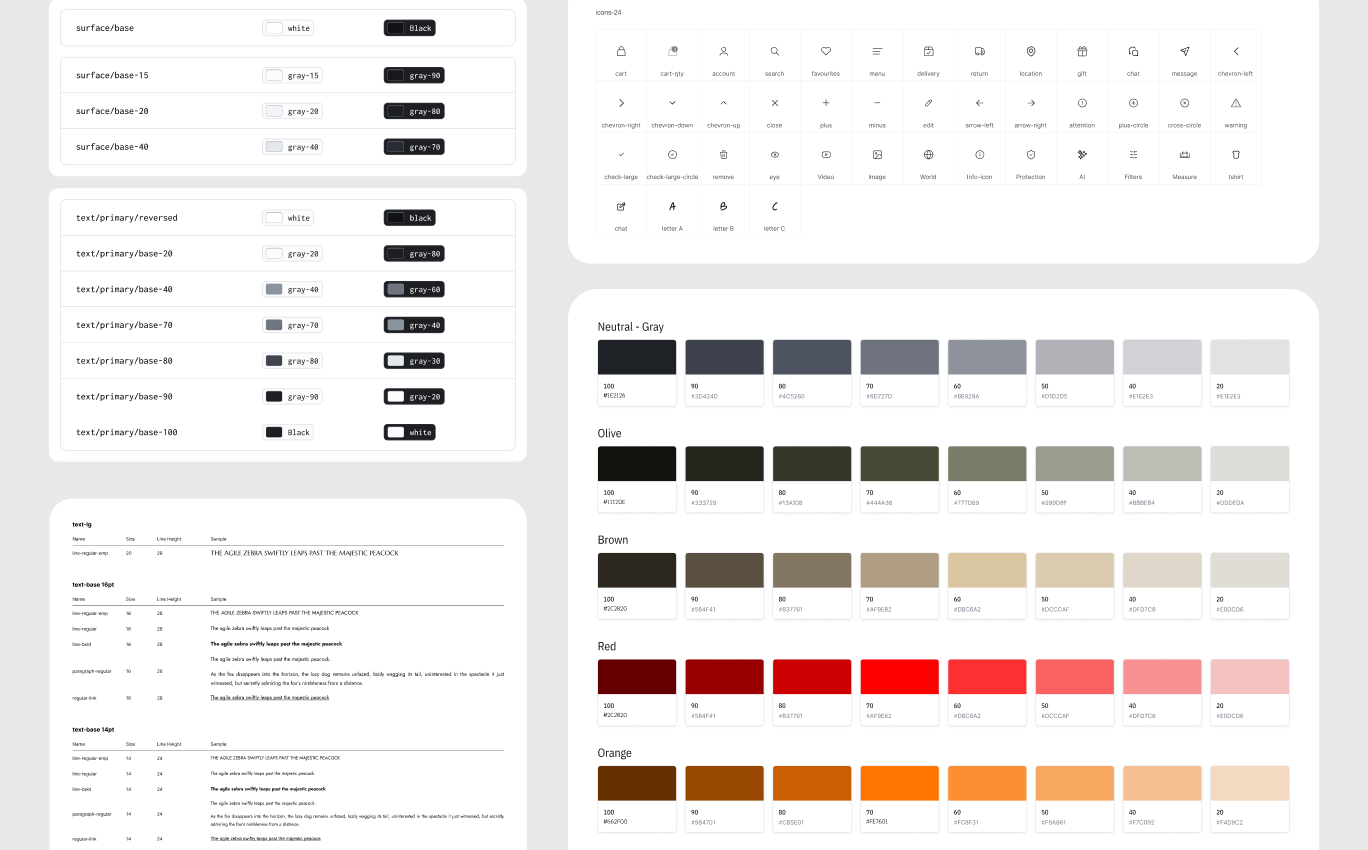Select the letter B icon
Image resolution: width=1368 pixels, height=850 pixels.
[724, 206]
